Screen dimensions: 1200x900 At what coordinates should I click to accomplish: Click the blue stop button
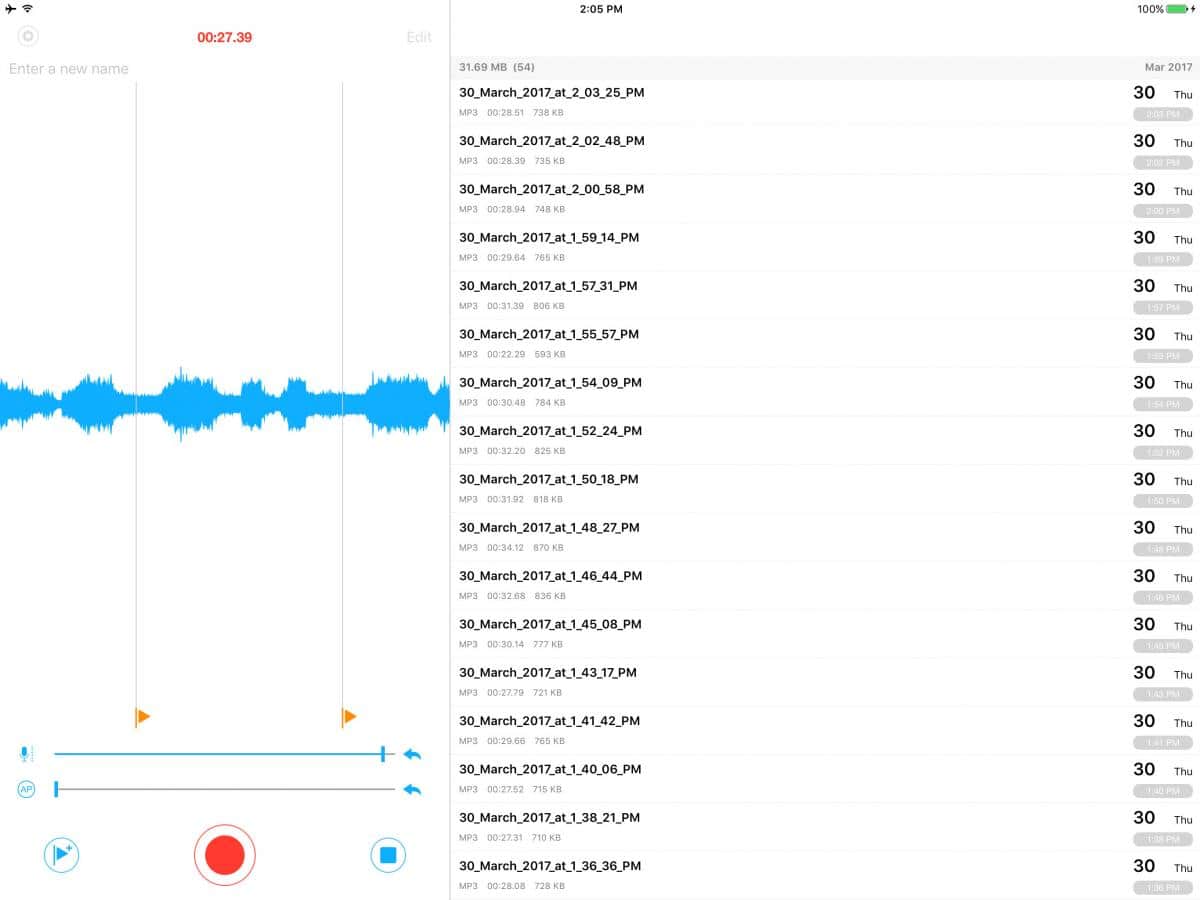pos(388,855)
